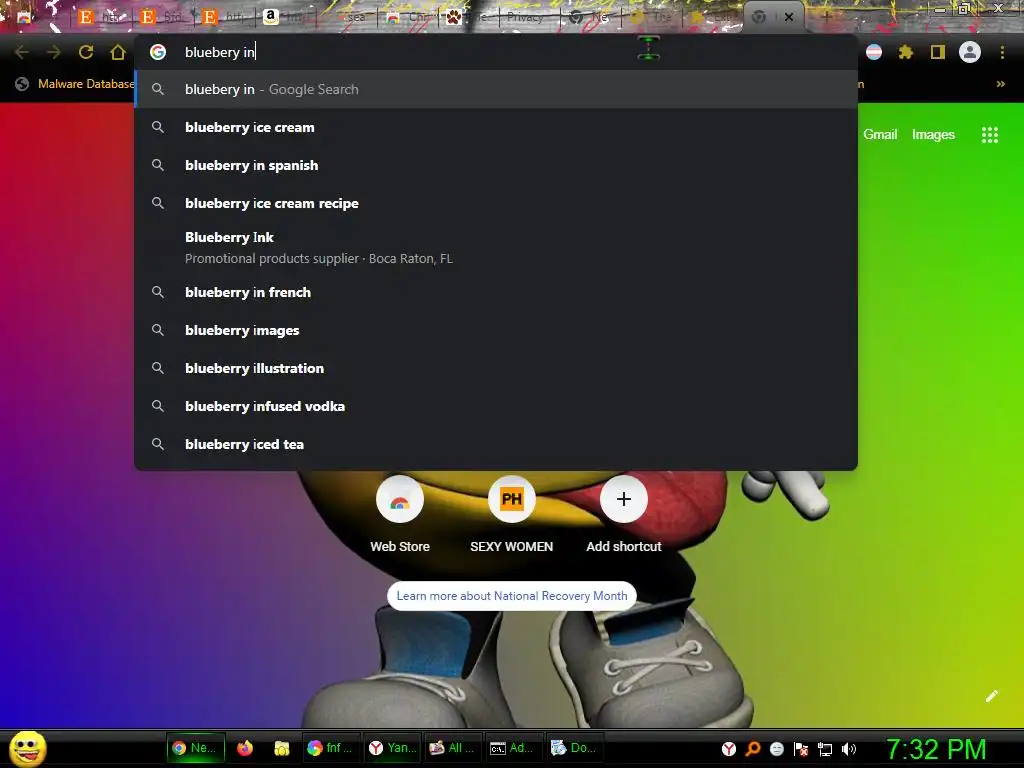1024x768 pixels.
Task: Click Learn more about National Recovery Month
Action: coord(511,596)
